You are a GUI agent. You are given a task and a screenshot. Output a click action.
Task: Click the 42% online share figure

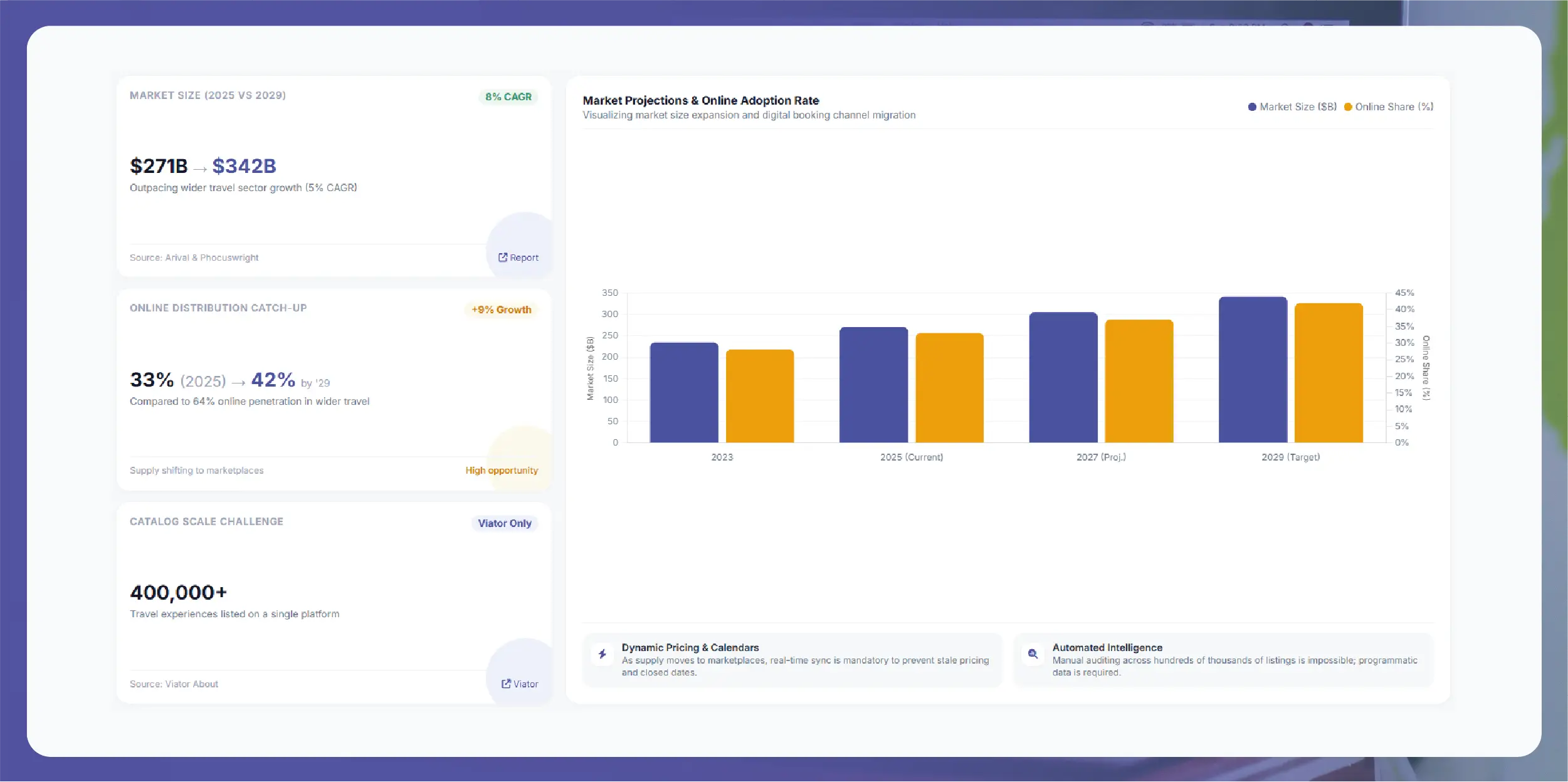point(273,380)
